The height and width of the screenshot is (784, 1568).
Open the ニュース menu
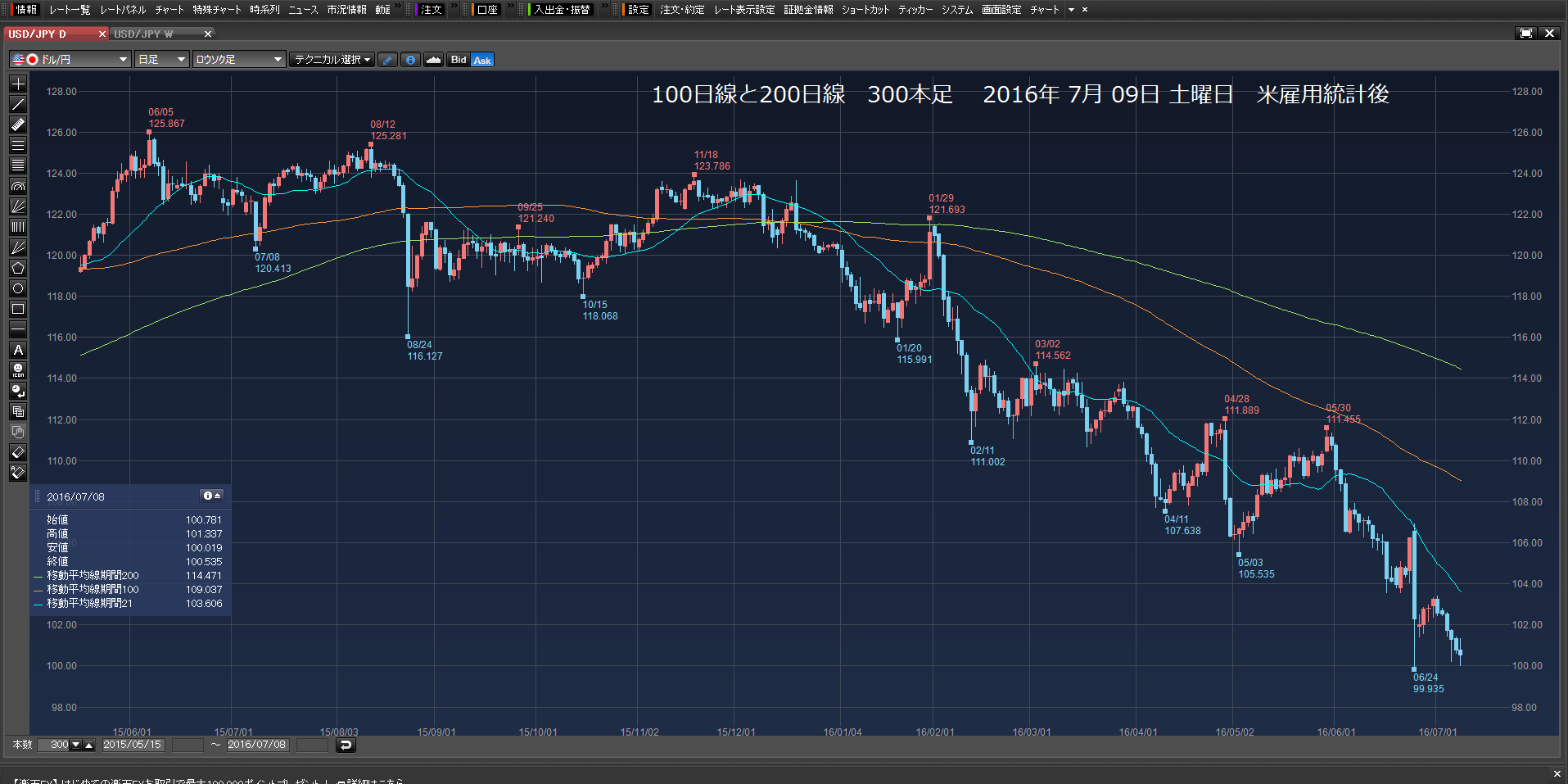pos(303,10)
